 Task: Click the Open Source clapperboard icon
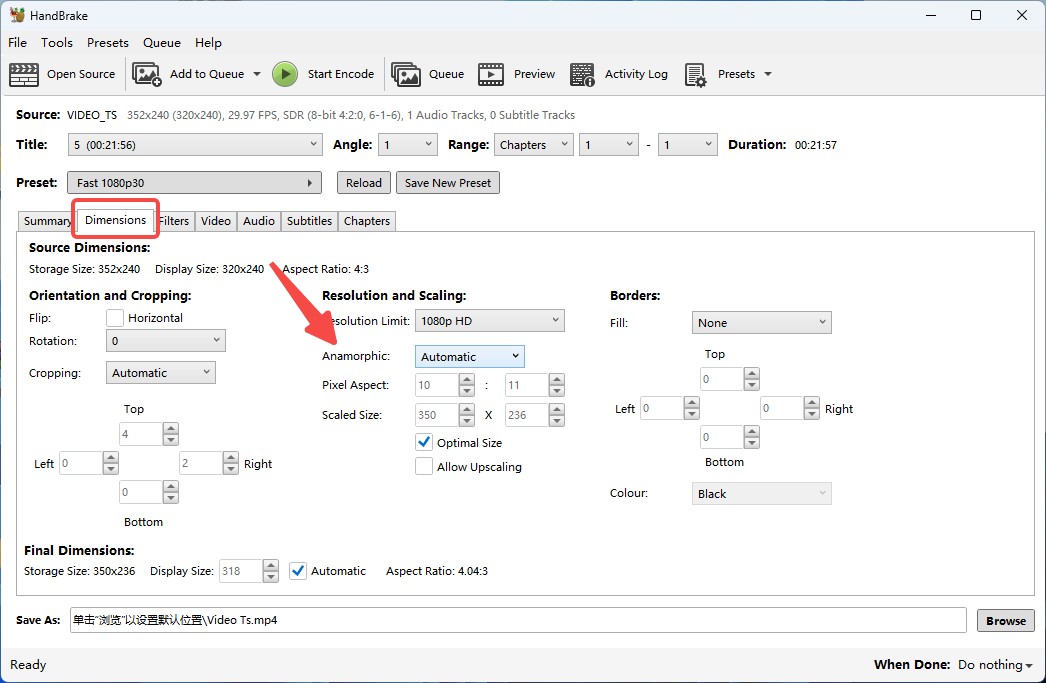click(x=24, y=74)
